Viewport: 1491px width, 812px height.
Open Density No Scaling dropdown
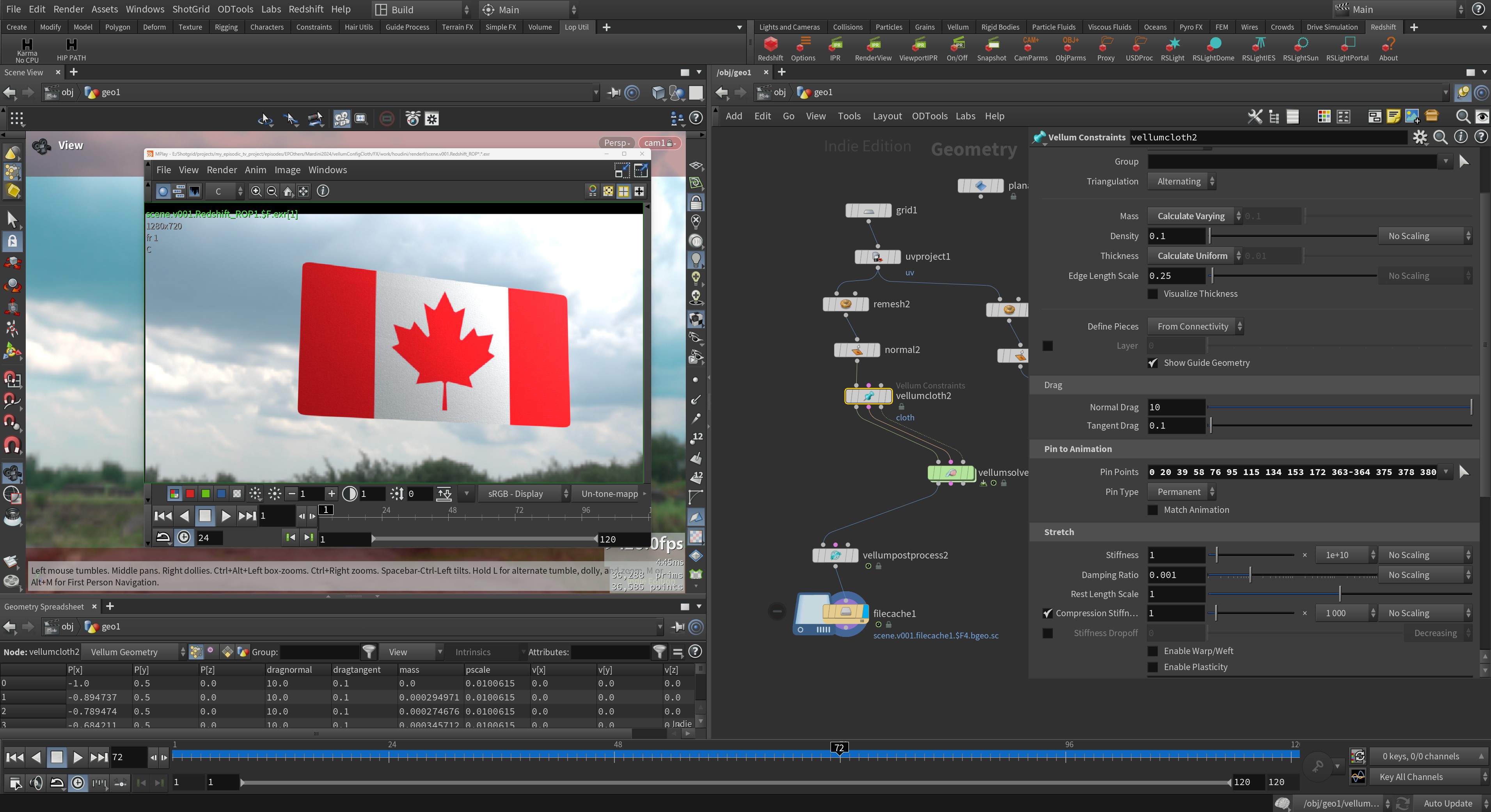1425,236
